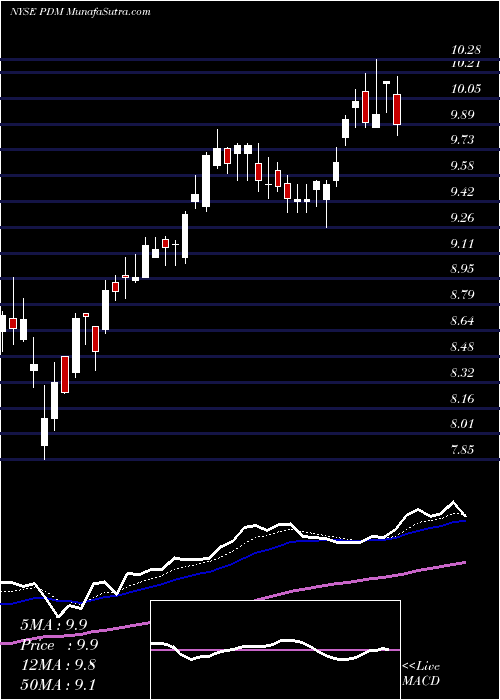Click inside the MACD inset chart
Viewport: 500px width, 700px height.
coord(275,650)
